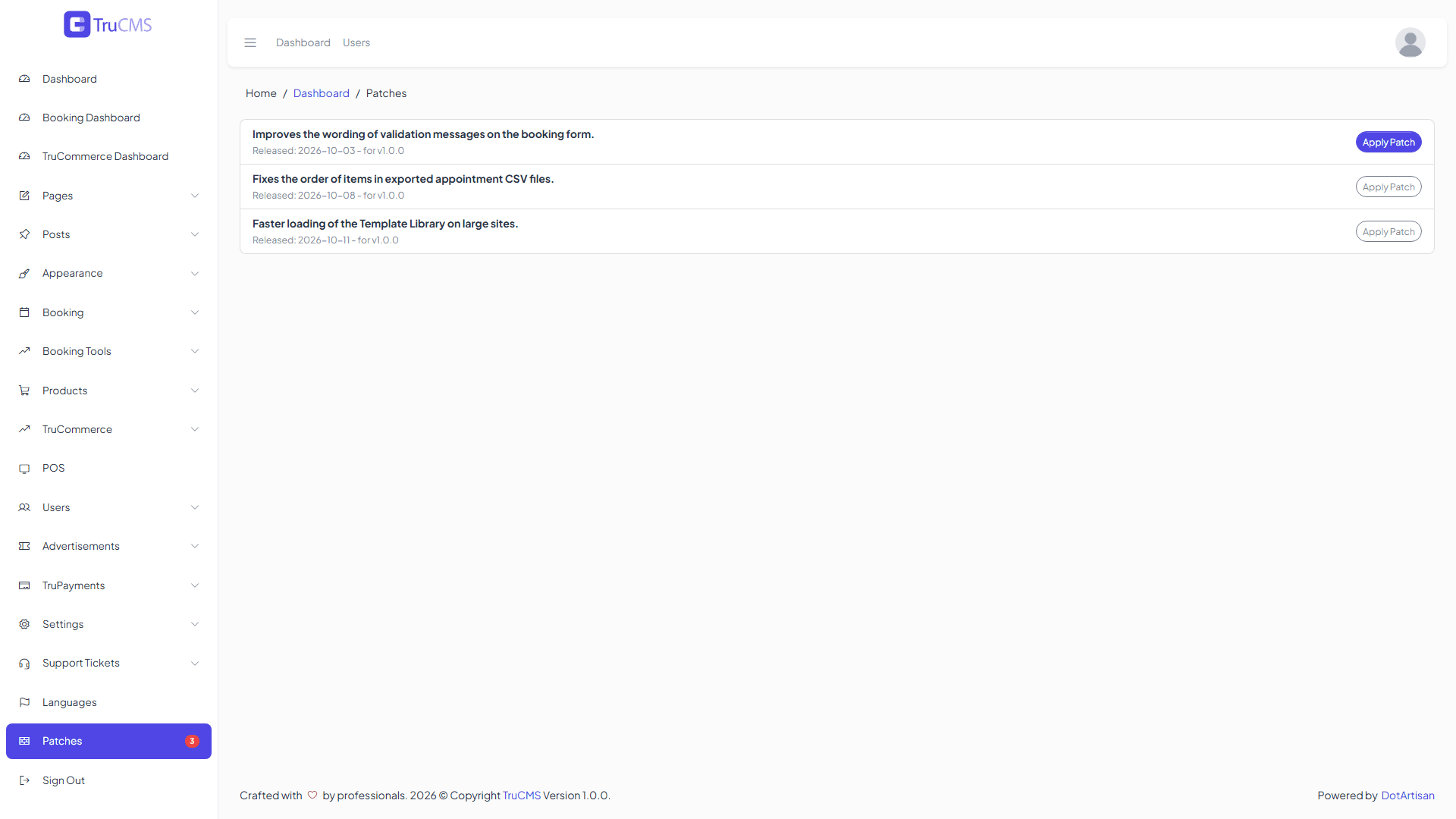
Task: Apply the validation messages wording patch
Action: point(1388,142)
